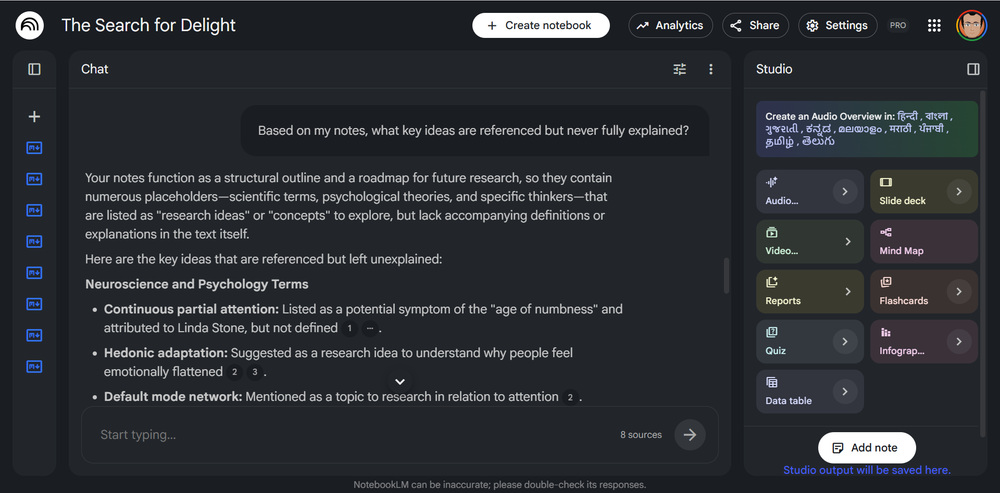Expand Audio Overview options arrow
Viewport: 1000px width, 493px height.
click(x=845, y=191)
